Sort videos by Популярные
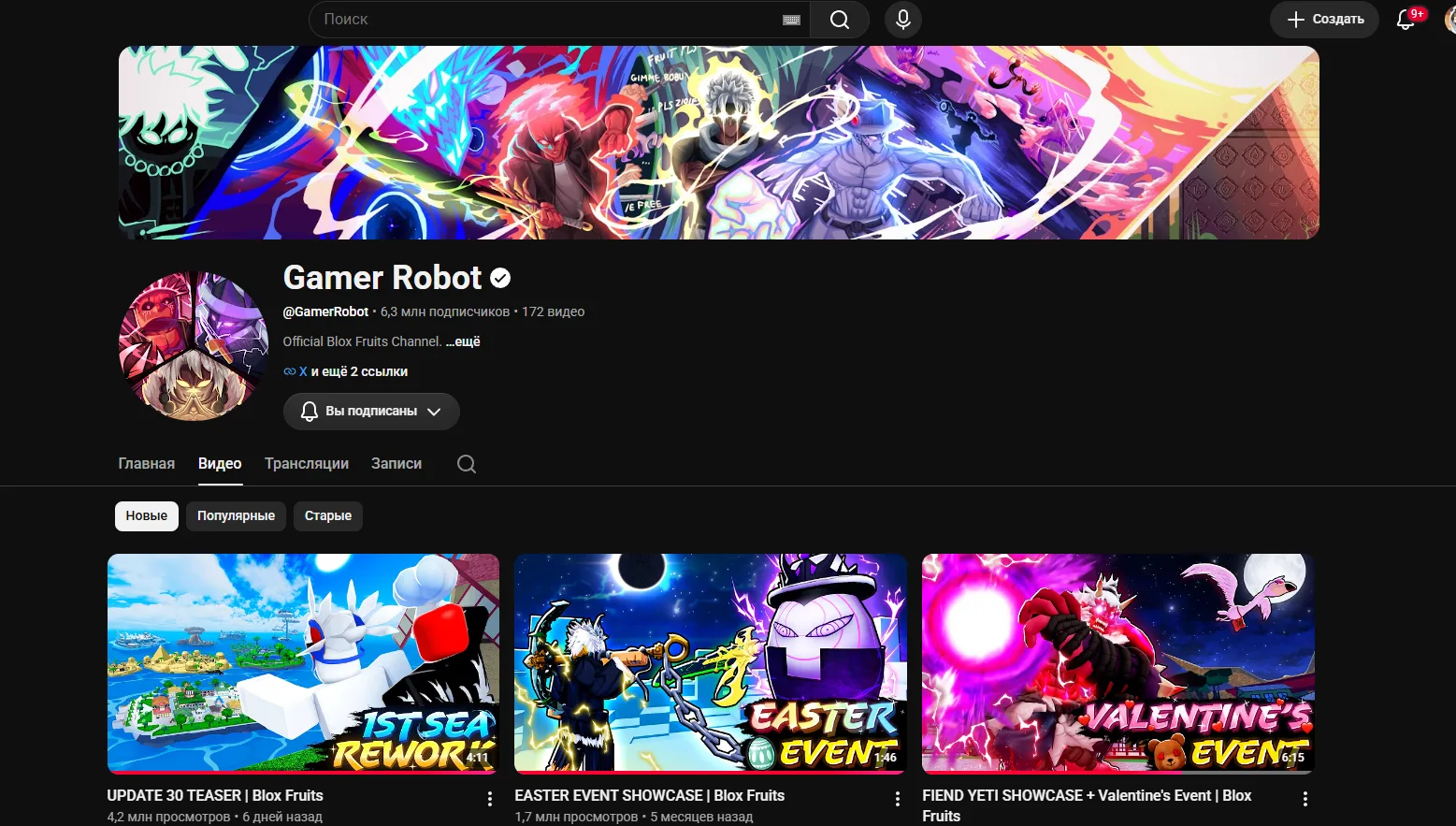1456x826 pixels. pos(236,516)
